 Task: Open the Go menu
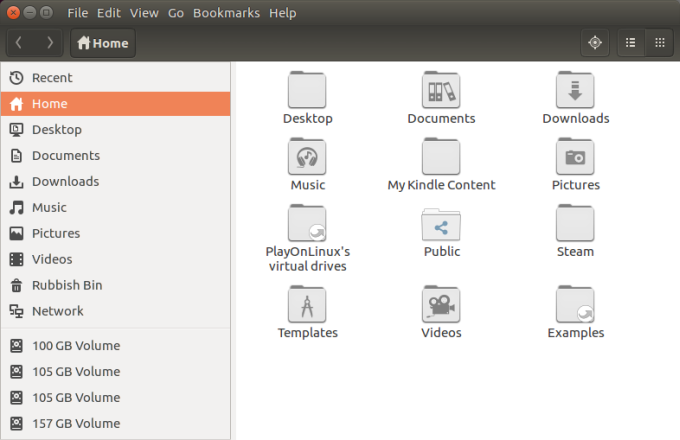click(x=176, y=13)
